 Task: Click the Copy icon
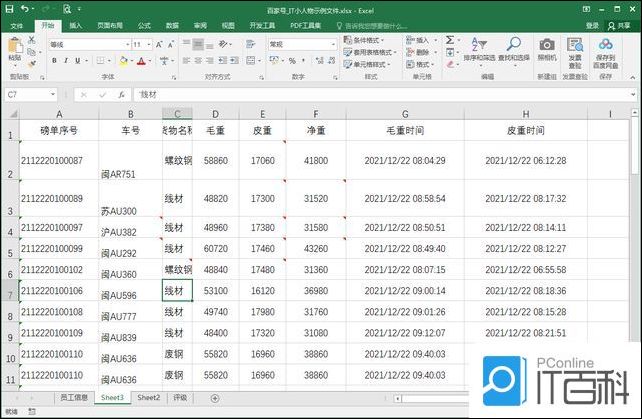coord(32,52)
